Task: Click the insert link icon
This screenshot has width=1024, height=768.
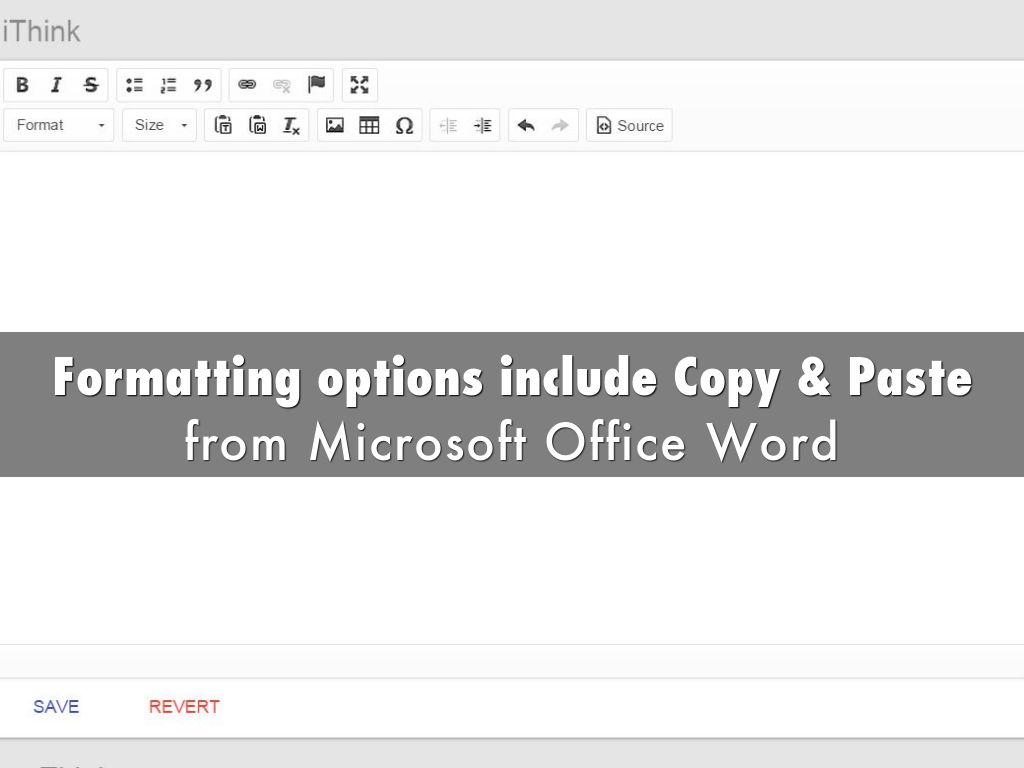Action: (247, 85)
